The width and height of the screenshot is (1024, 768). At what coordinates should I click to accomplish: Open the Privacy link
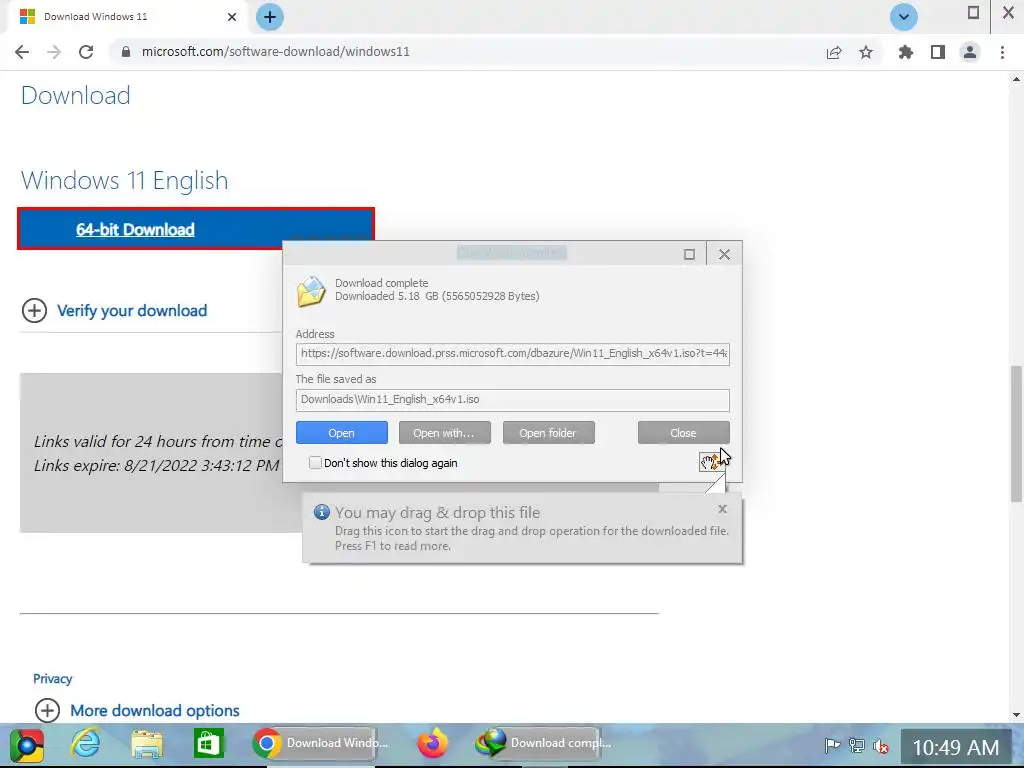tap(52, 679)
